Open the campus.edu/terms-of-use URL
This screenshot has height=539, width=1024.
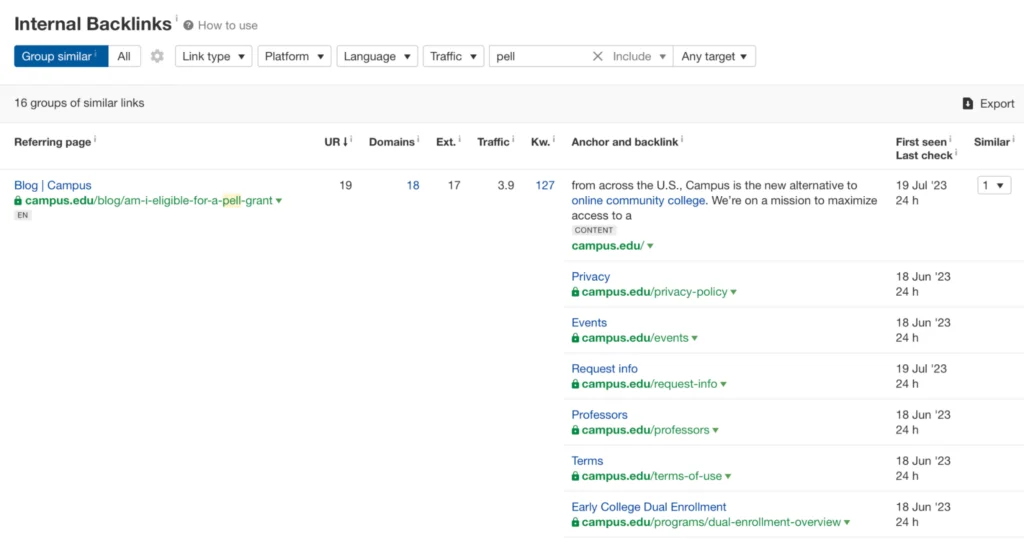(652, 476)
